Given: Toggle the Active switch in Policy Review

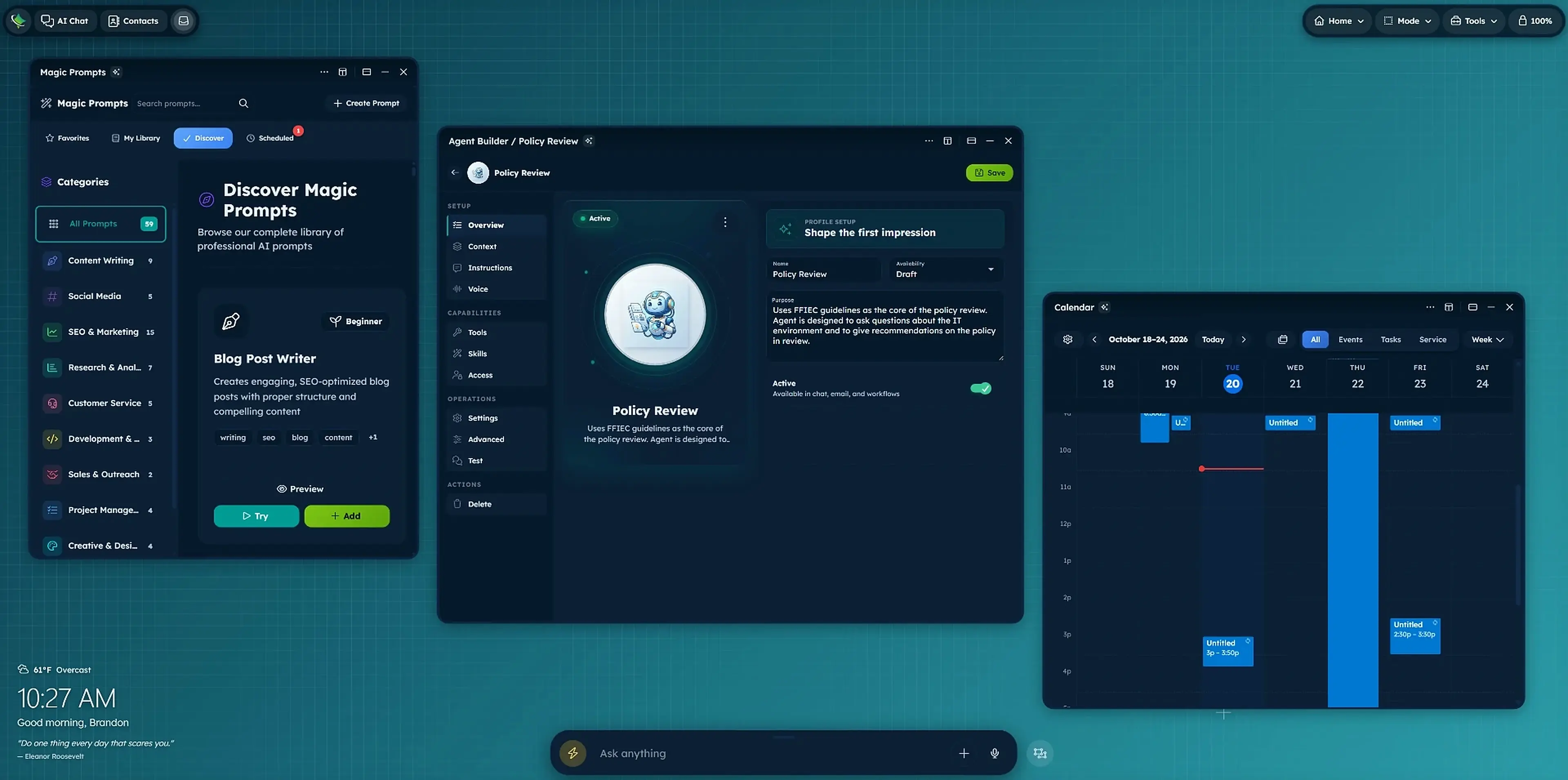Looking at the screenshot, I should 980,388.
